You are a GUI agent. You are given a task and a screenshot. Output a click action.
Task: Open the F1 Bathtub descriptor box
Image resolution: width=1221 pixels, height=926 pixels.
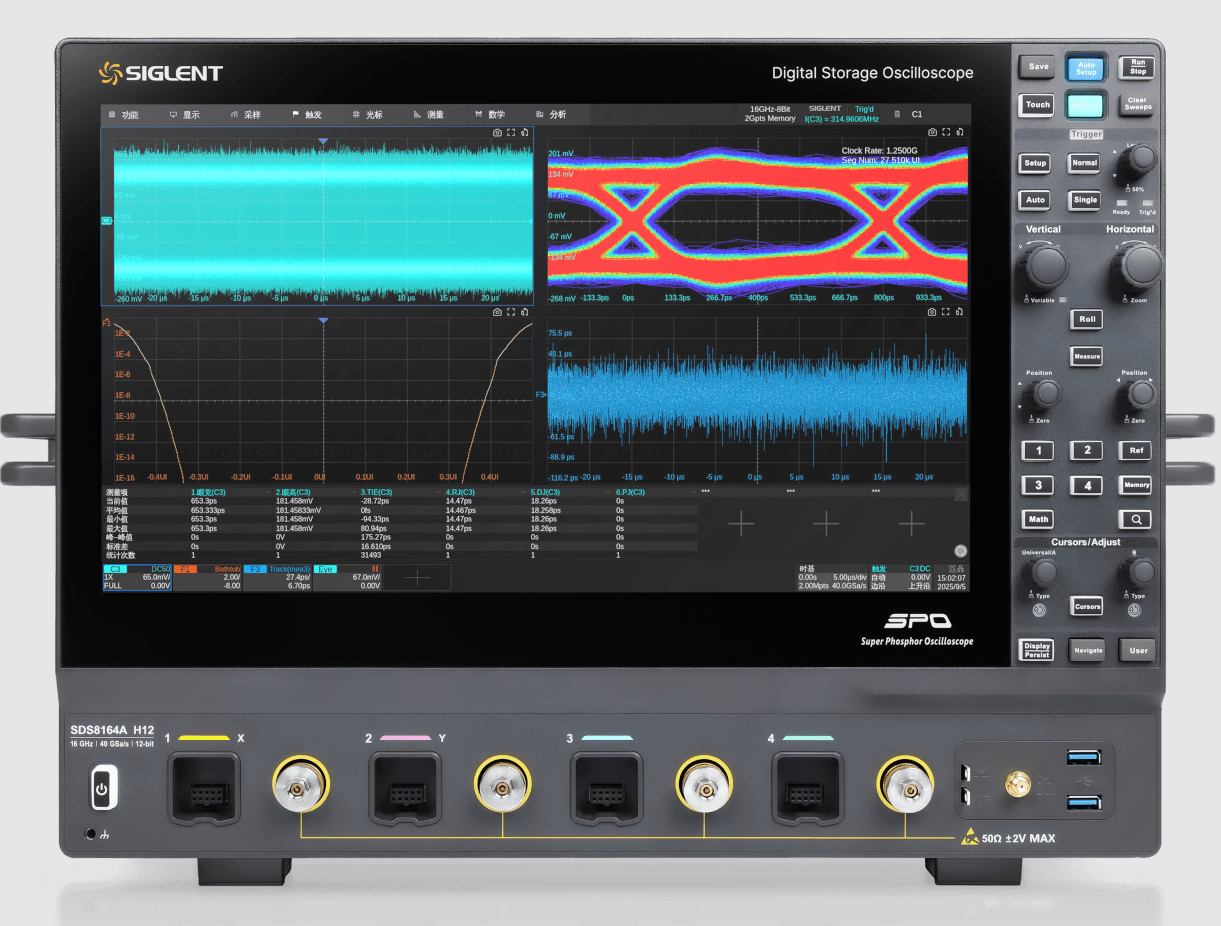coord(207,578)
